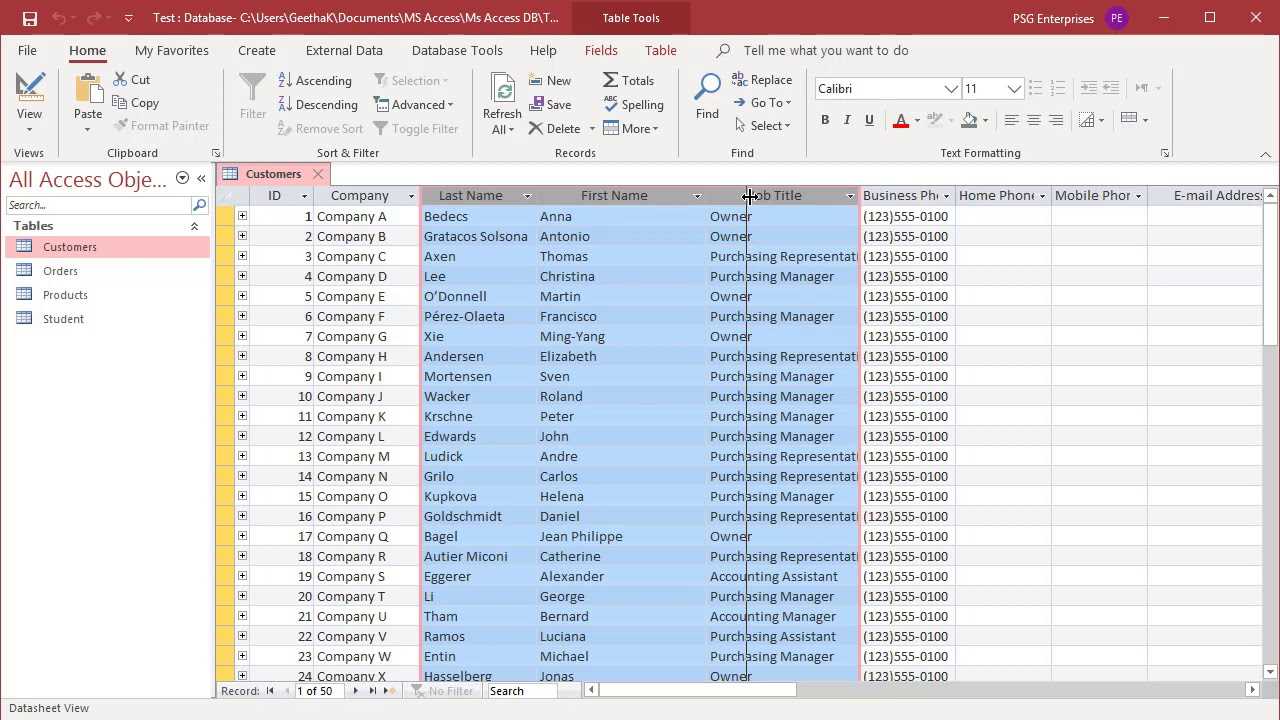
Task: Switch to the Database Tools tab
Action: [457, 50]
